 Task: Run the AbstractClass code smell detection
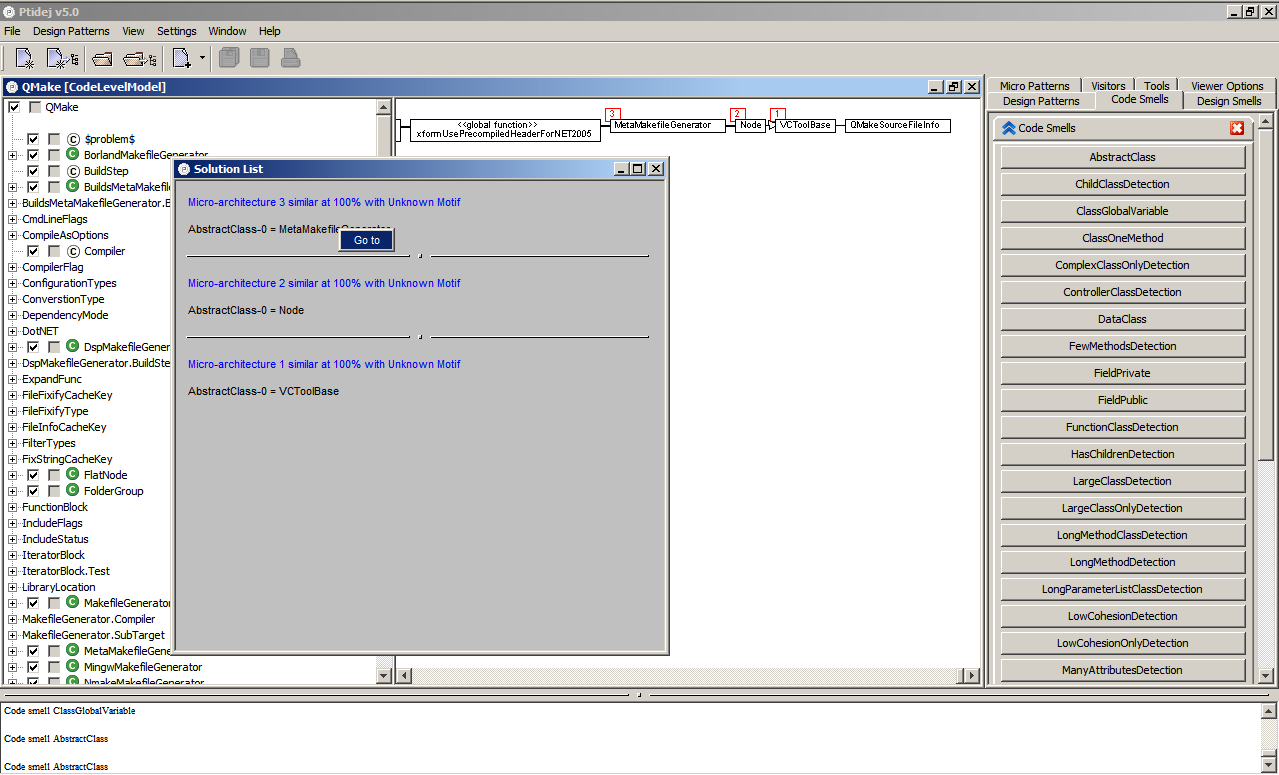[1122, 156]
